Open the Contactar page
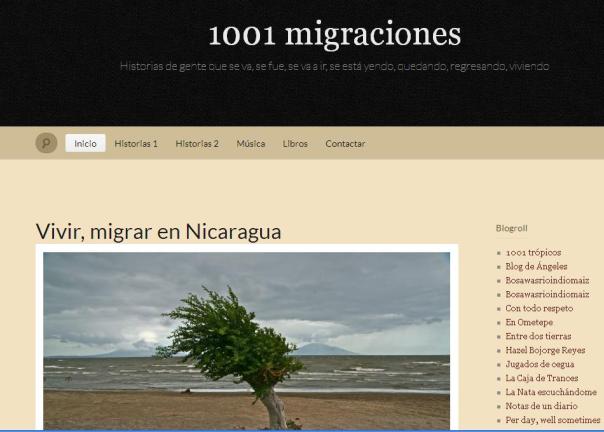 (x=345, y=144)
